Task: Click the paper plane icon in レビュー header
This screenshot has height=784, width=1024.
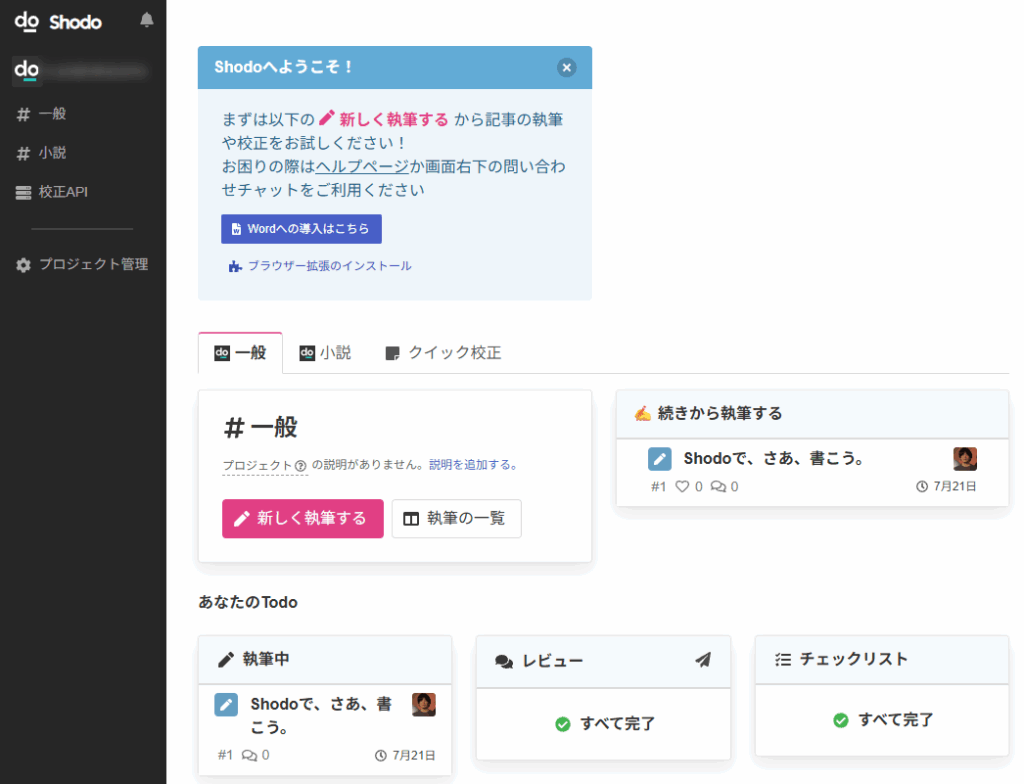Action: [x=703, y=660]
